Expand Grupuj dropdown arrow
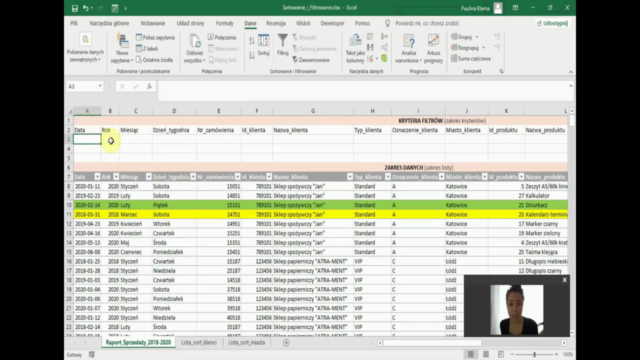 coord(477,37)
